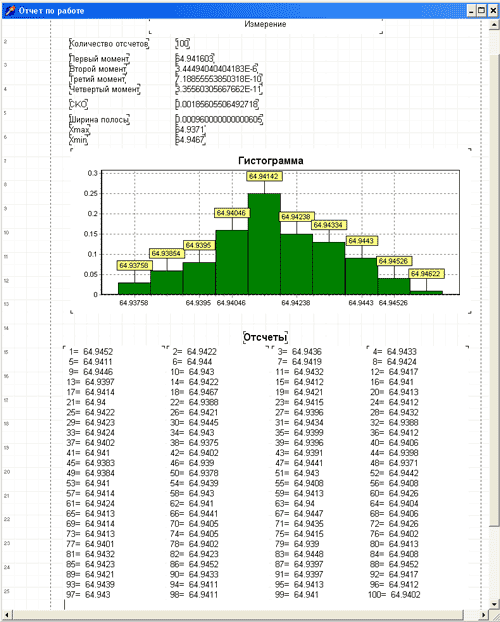Click the tallest green histogram bar
Image resolution: width=500 pixels, height=622 pixels.
264,244
